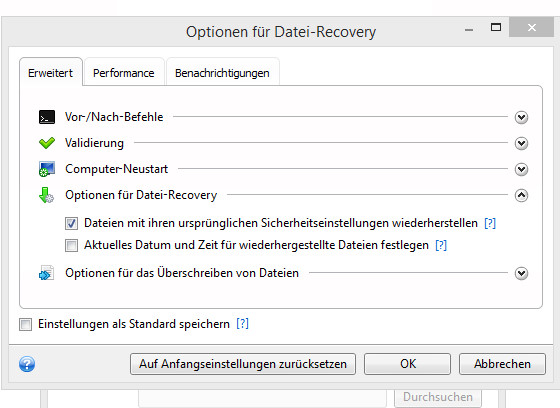Viewport: 560px width, 408px height.
Task: Click the Überschreiben von Dateien icon
Action: (46, 273)
